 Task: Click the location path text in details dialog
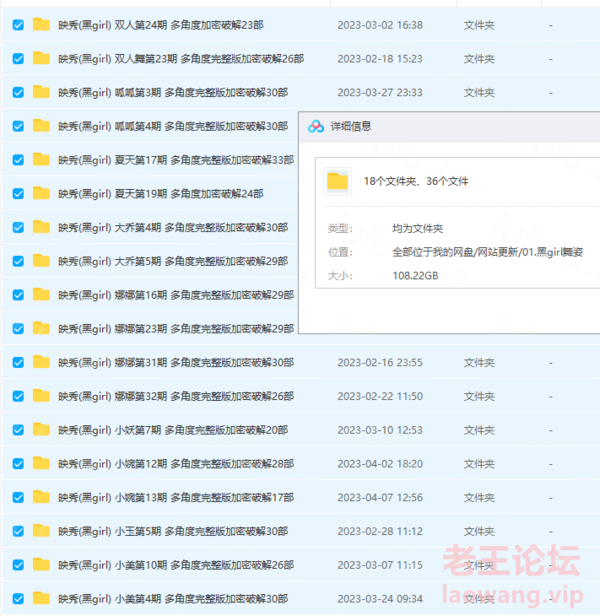click(x=487, y=251)
